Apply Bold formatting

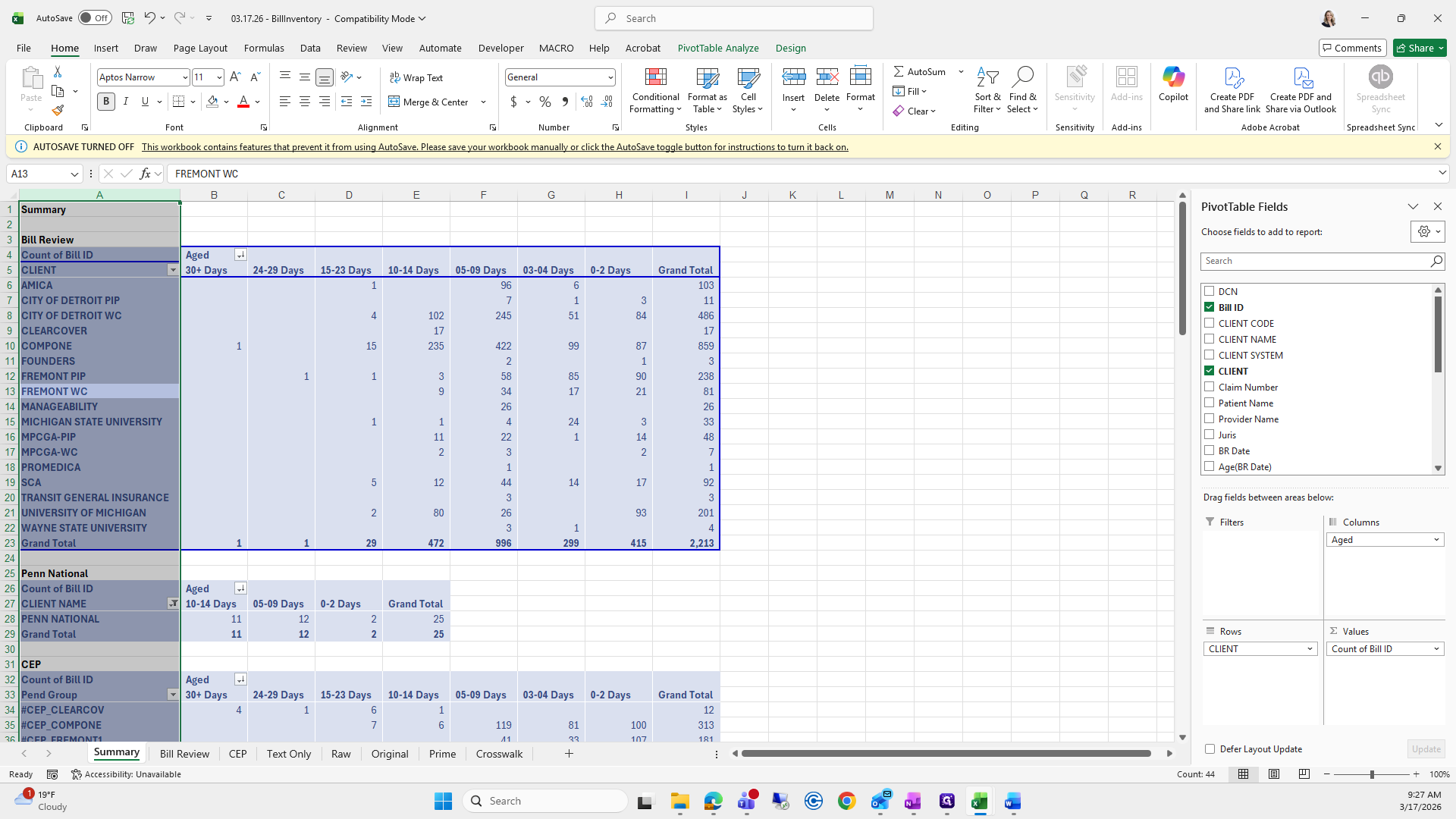point(106,102)
